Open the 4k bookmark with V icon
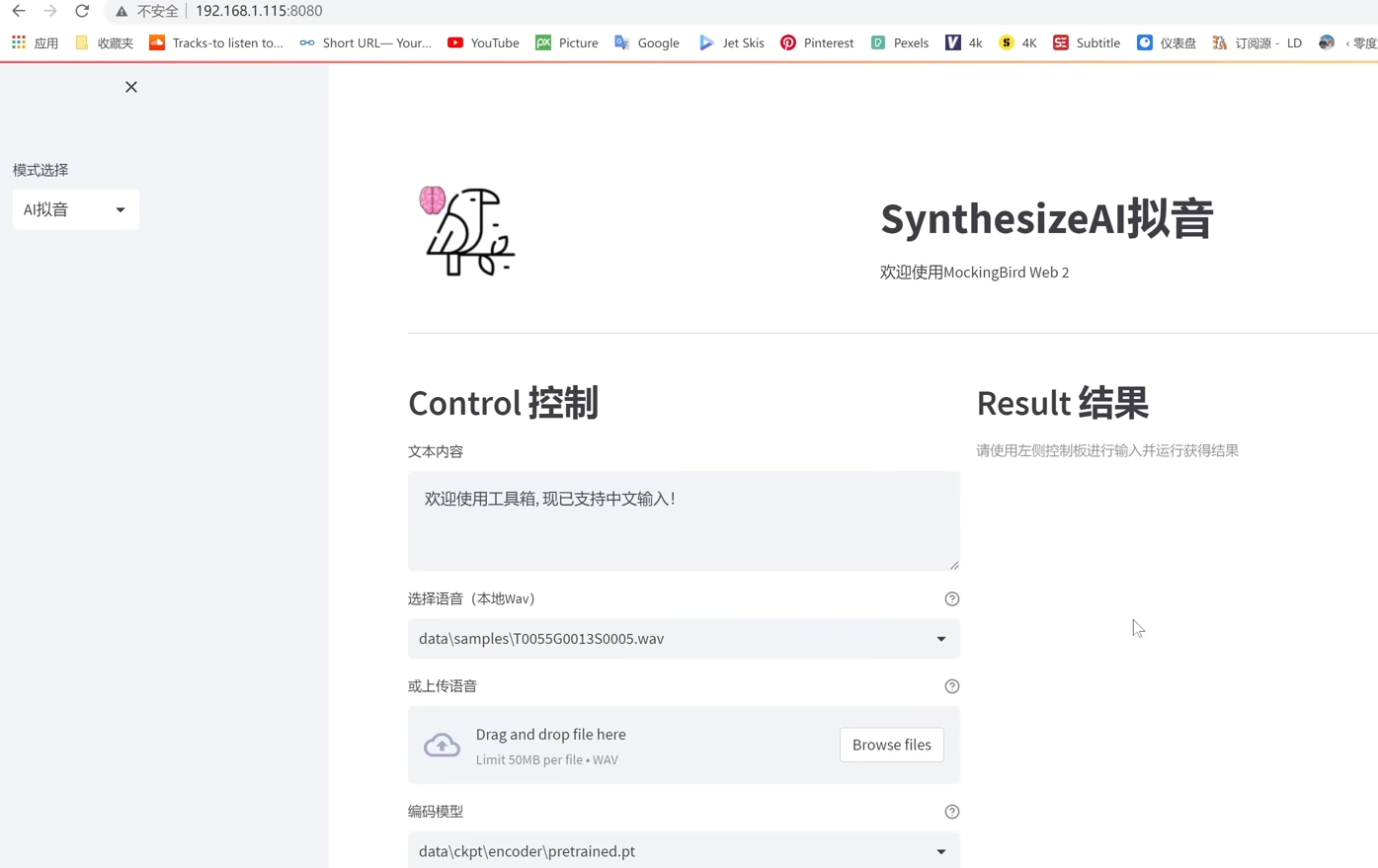The image size is (1378, 868). [964, 42]
